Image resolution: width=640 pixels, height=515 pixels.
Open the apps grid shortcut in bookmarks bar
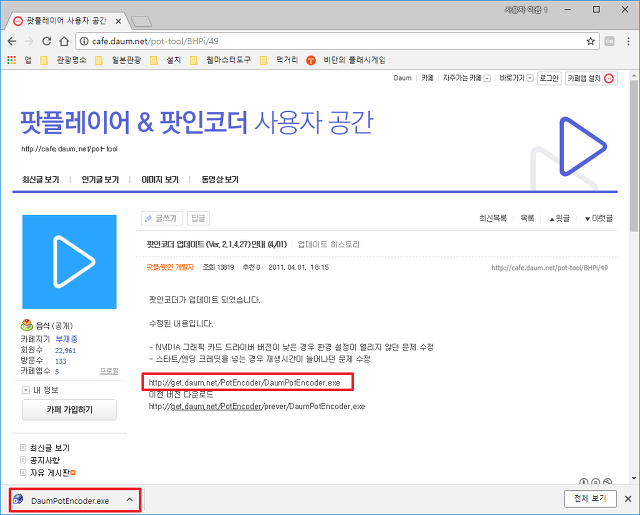[11, 60]
